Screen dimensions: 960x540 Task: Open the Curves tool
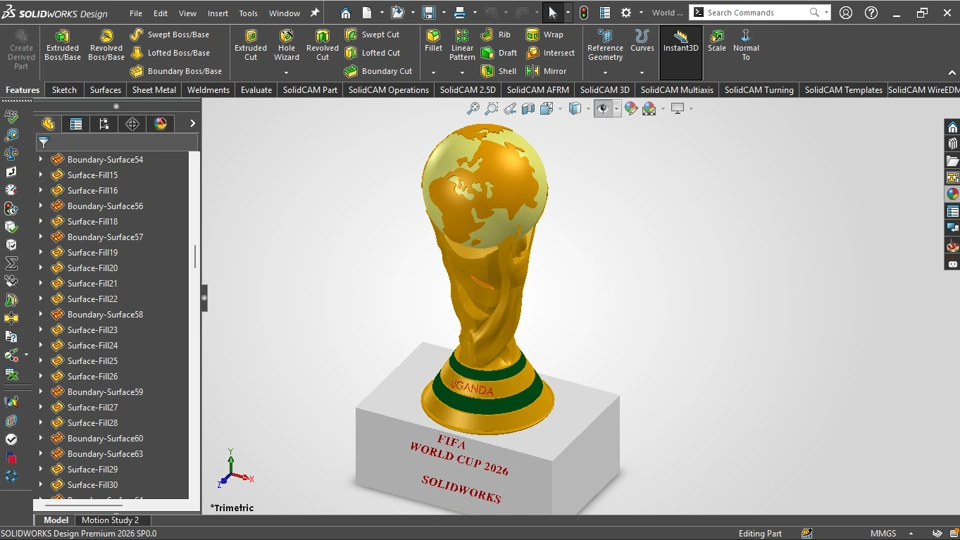point(642,40)
